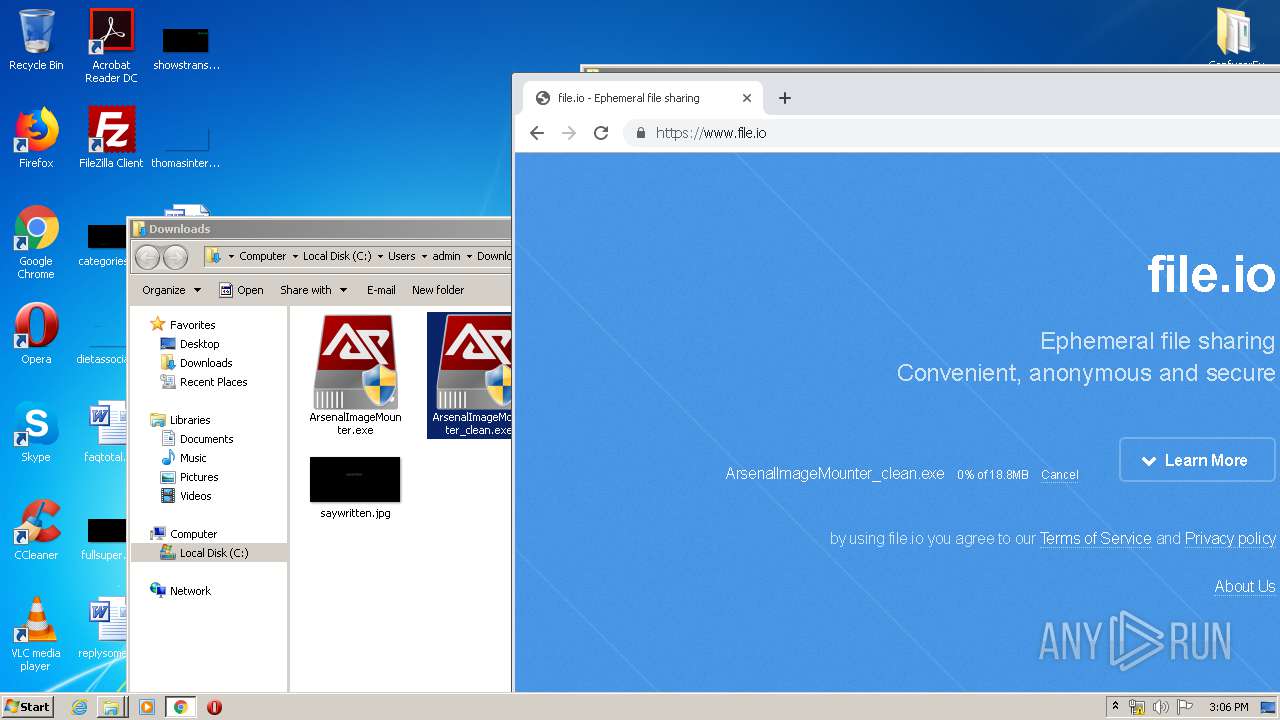The image size is (1280, 720).
Task: Click E-mail in Explorer toolbar
Action: [x=381, y=290]
